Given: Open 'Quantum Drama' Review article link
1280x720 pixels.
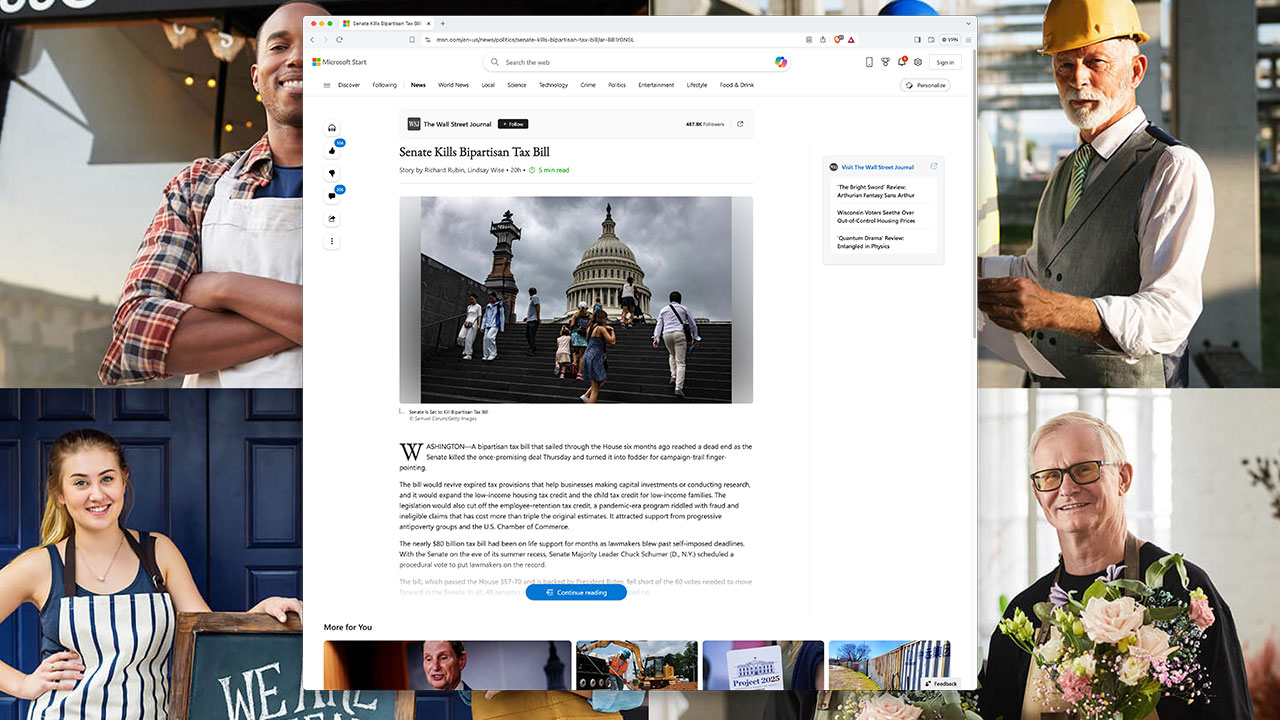Looking at the screenshot, I should [871, 242].
